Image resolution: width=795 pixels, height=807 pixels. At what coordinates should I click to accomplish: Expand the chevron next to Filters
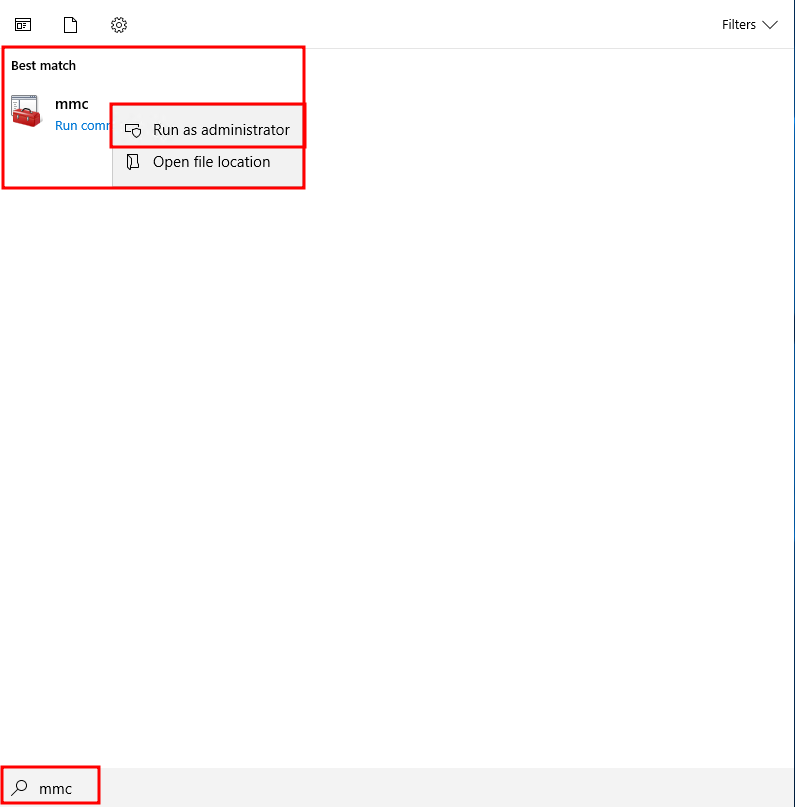pyautogui.click(x=769, y=25)
